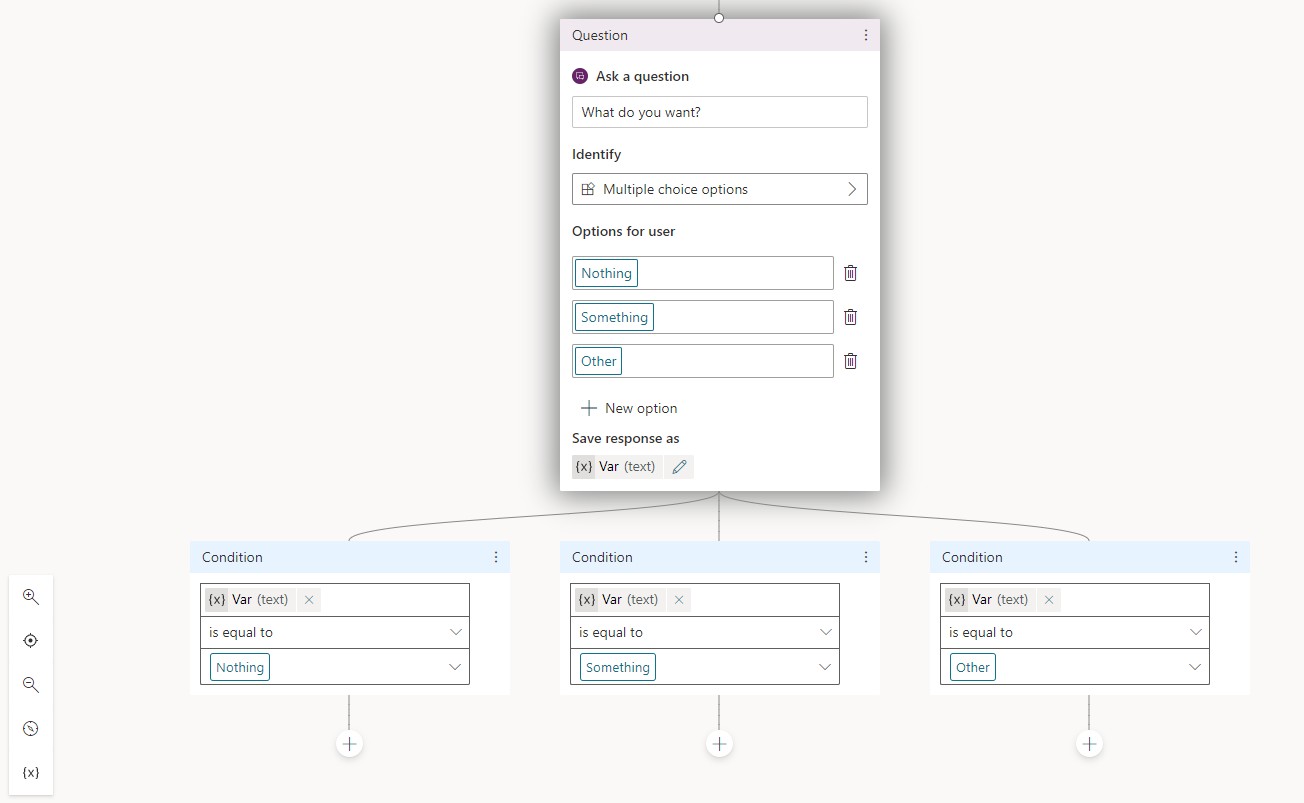Open Question node more options menu
Viewport: 1304px width, 803px height.
(866, 35)
